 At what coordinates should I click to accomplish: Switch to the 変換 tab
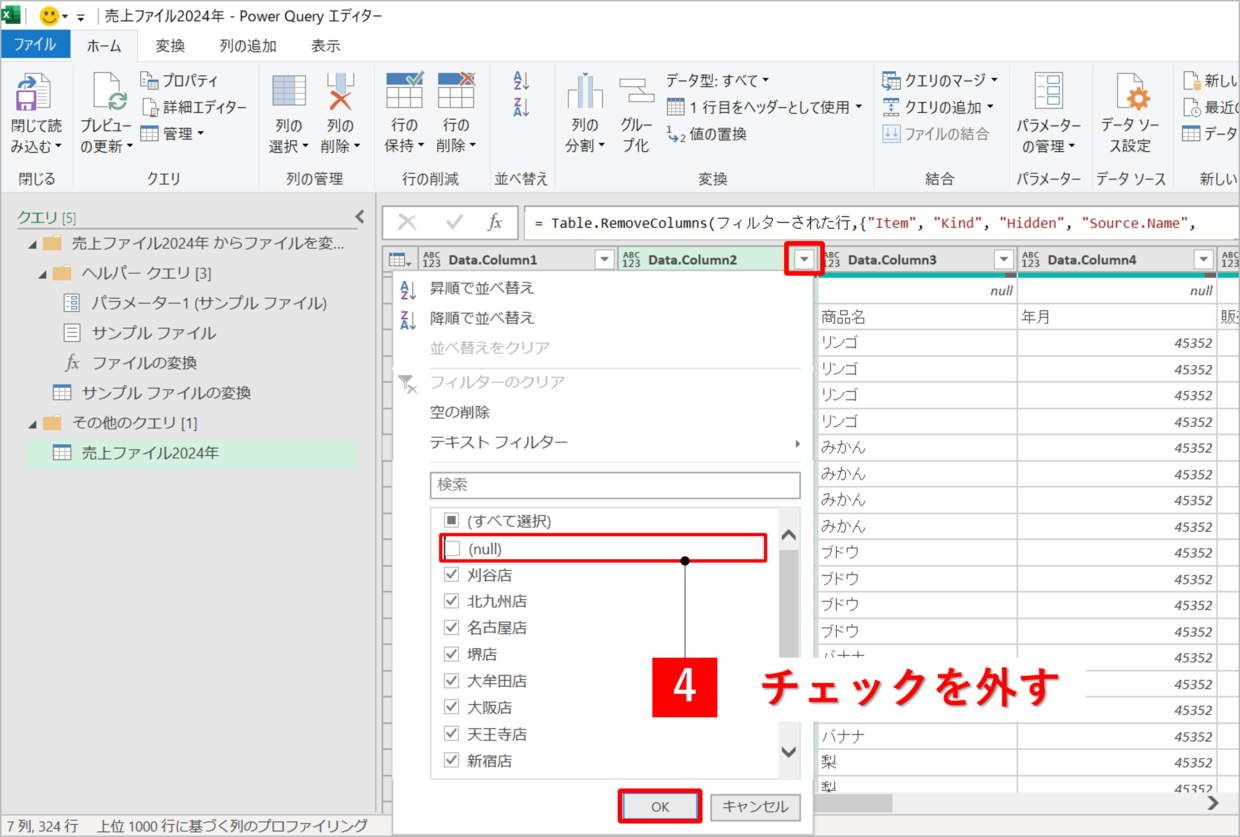point(170,46)
